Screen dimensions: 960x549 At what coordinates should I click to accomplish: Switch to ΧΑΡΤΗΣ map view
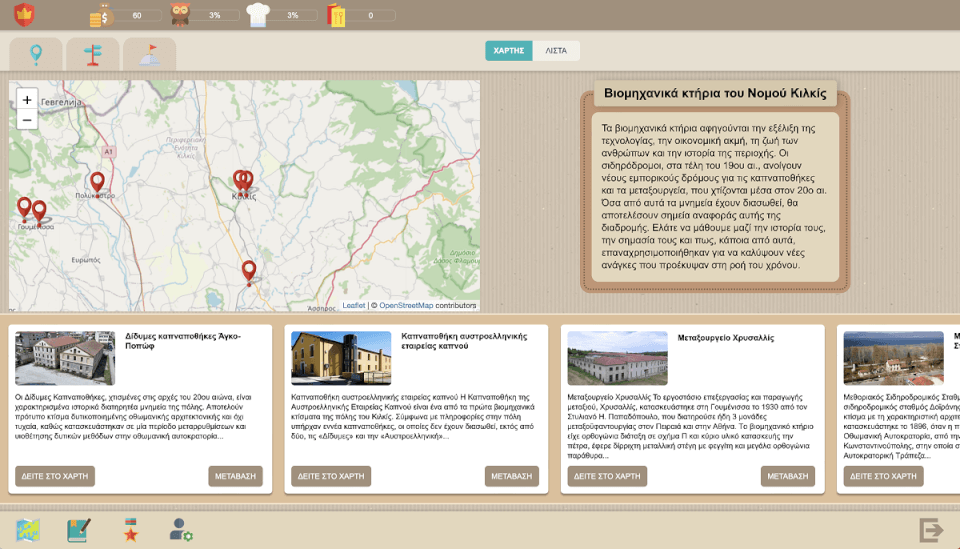pyautogui.click(x=509, y=50)
